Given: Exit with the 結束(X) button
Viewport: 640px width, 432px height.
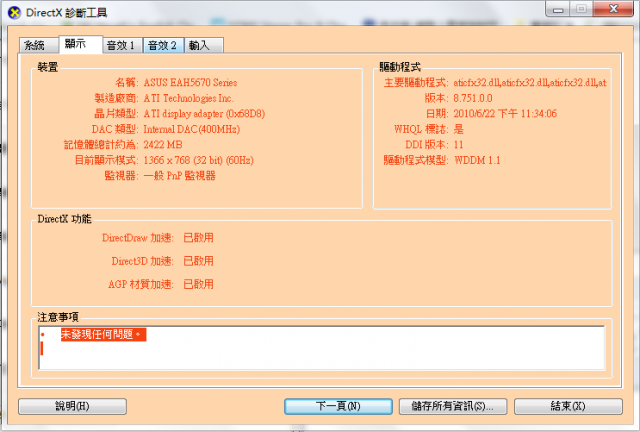Looking at the screenshot, I should 568,406.
